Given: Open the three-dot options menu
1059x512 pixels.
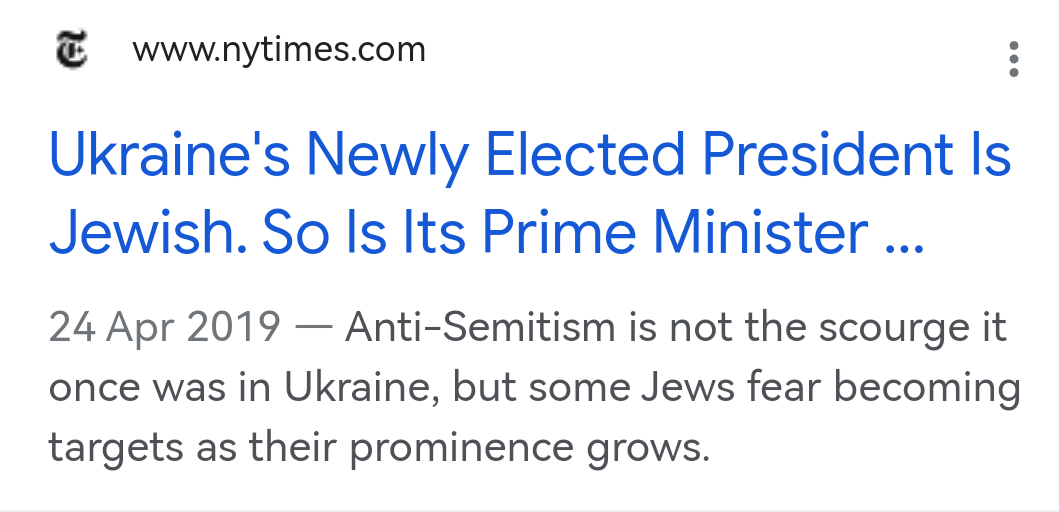Looking at the screenshot, I should coord(1014,59).
